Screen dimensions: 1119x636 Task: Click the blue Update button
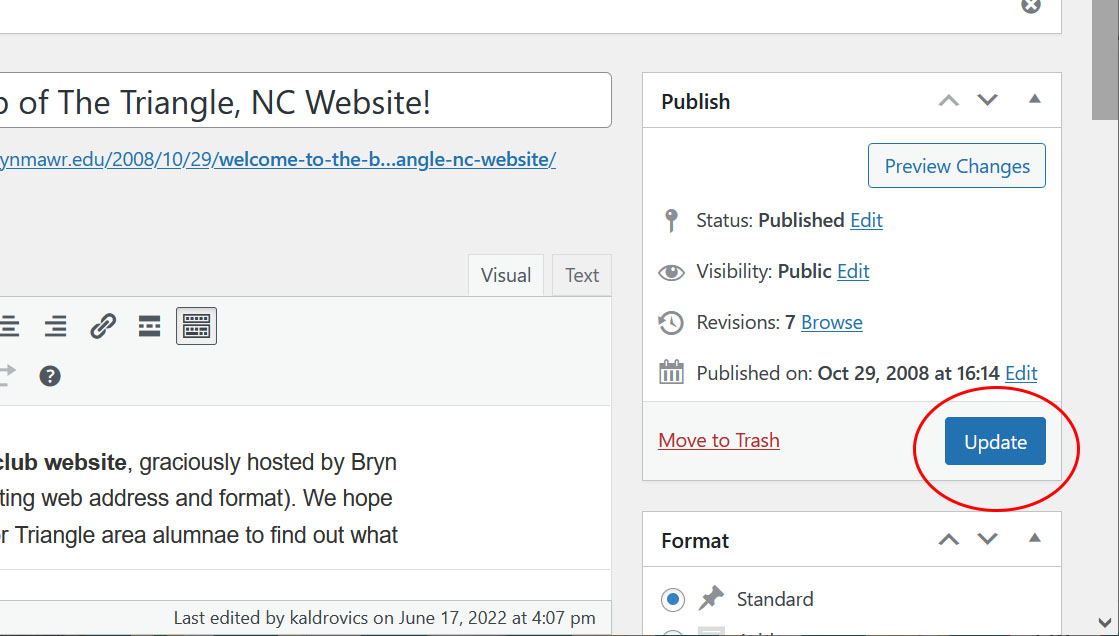pyautogui.click(x=995, y=442)
